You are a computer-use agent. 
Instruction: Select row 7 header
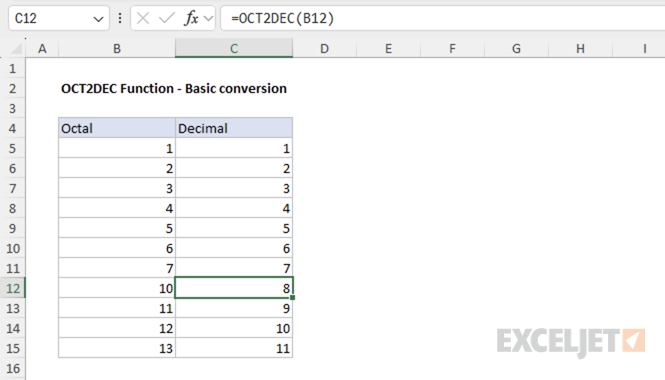point(13,188)
